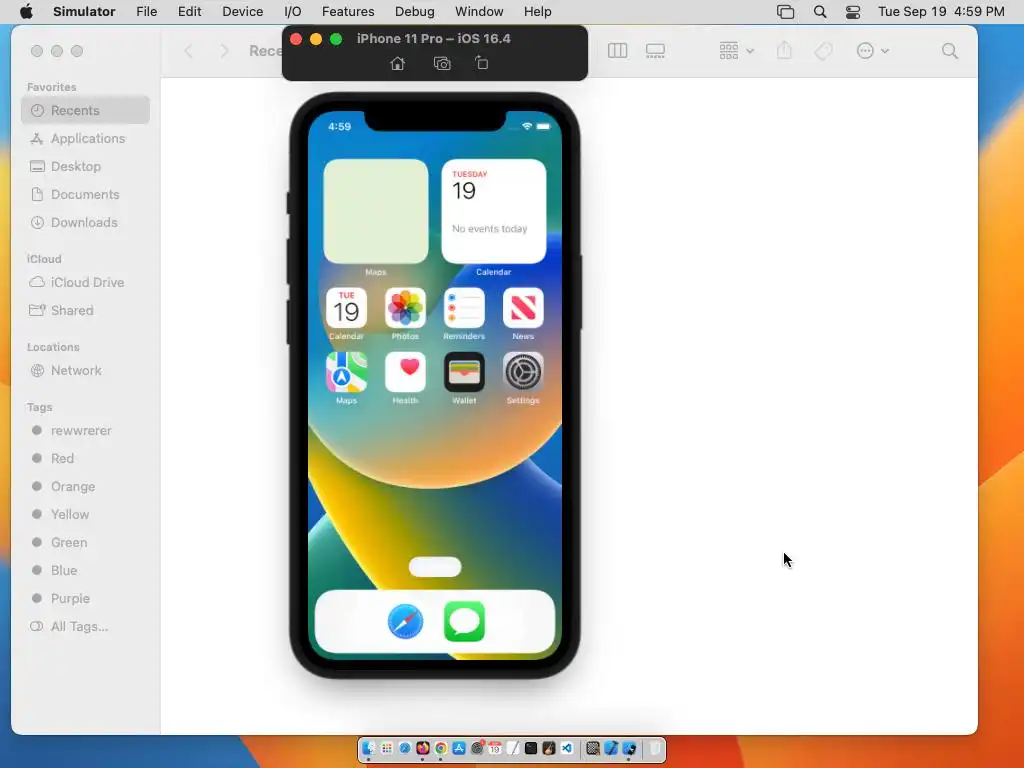Viewport: 1024px width, 768px height.
Task: Open Control Center in menu bar
Action: click(853, 12)
